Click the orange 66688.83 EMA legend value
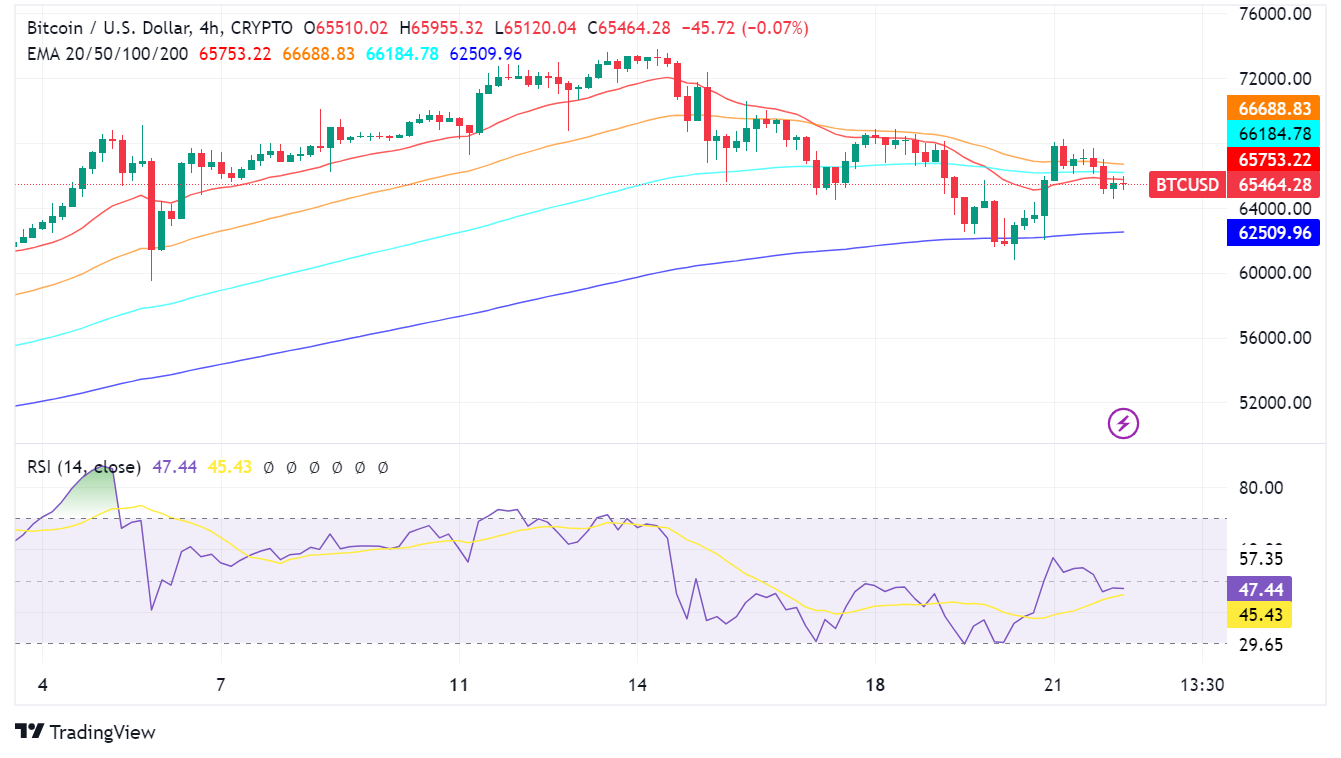The height and width of the screenshot is (758, 1341). pos(318,54)
